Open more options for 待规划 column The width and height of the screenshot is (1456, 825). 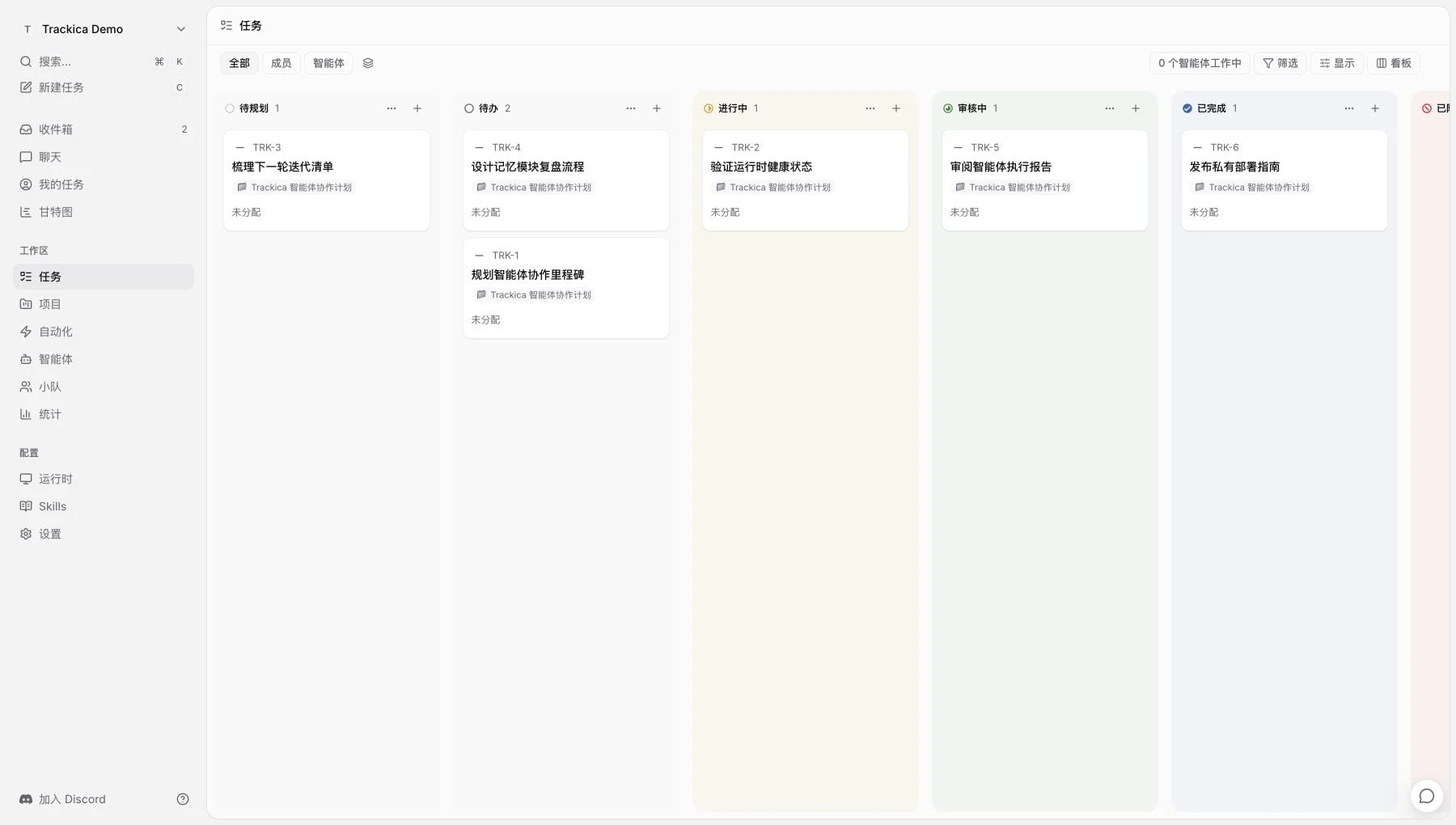(x=392, y=108)
